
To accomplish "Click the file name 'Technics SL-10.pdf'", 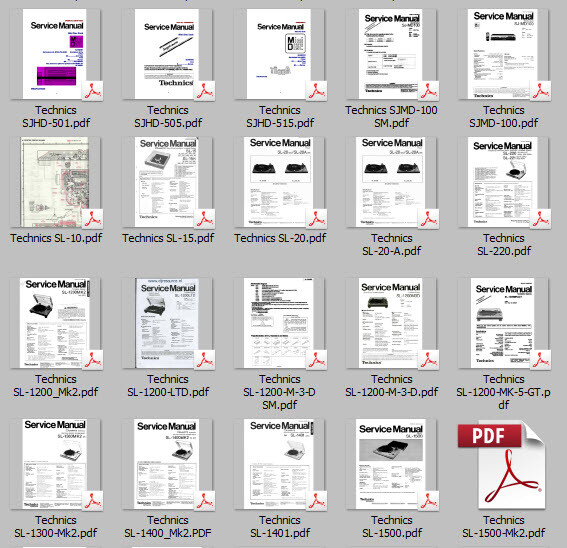I will tap(56, 238).
